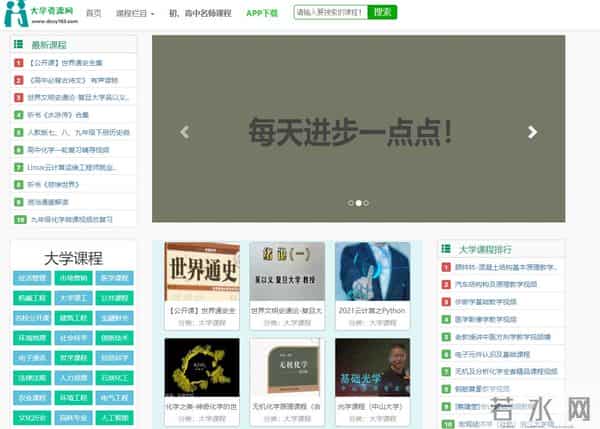The image size is (600, 429).
Task: Click green rank 8 badge in 大学课程排行 list
Action: (x=446, y=389)
